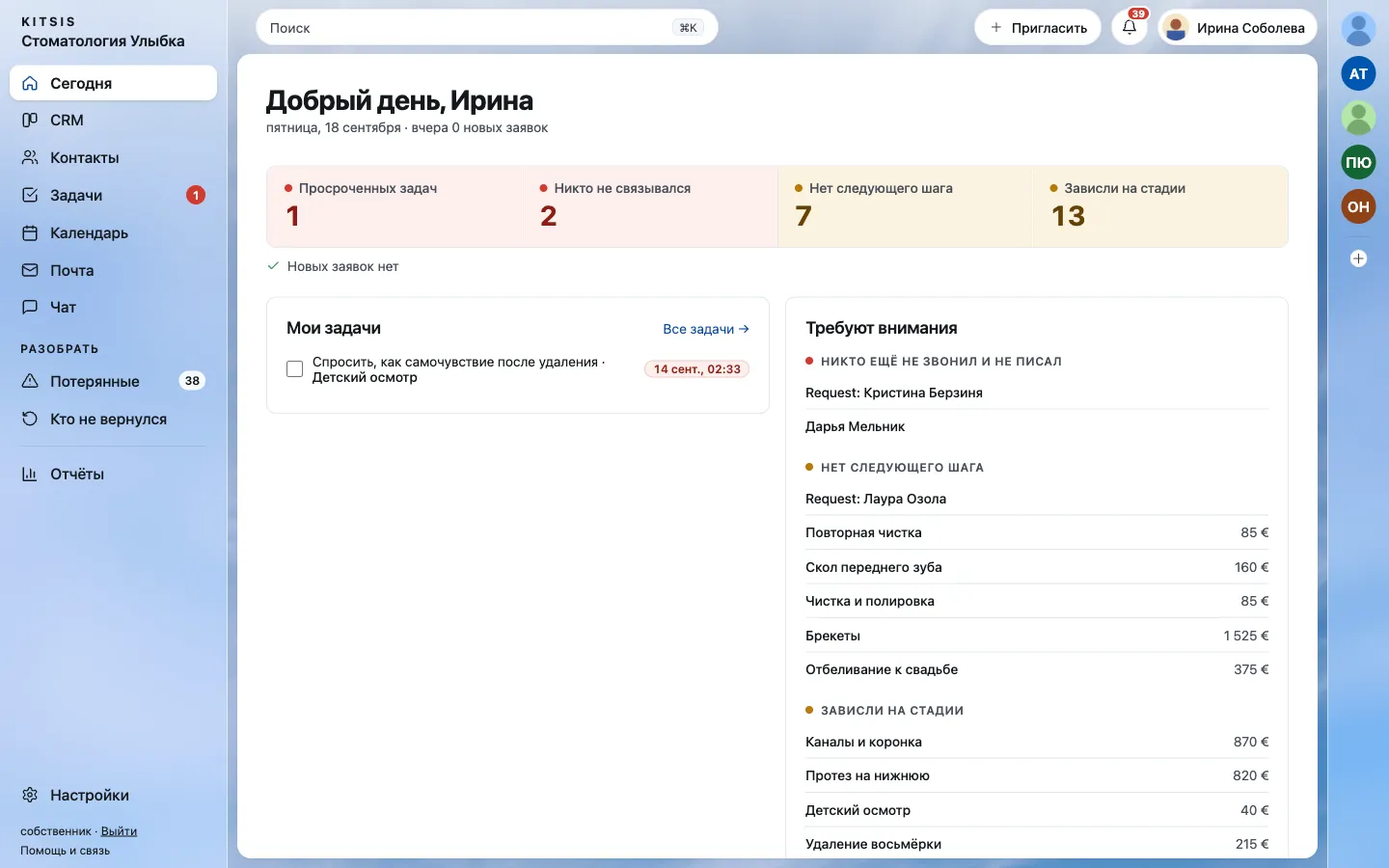
Task: Go to Задачи in the sidebar
Action: (x=113, y=195)
